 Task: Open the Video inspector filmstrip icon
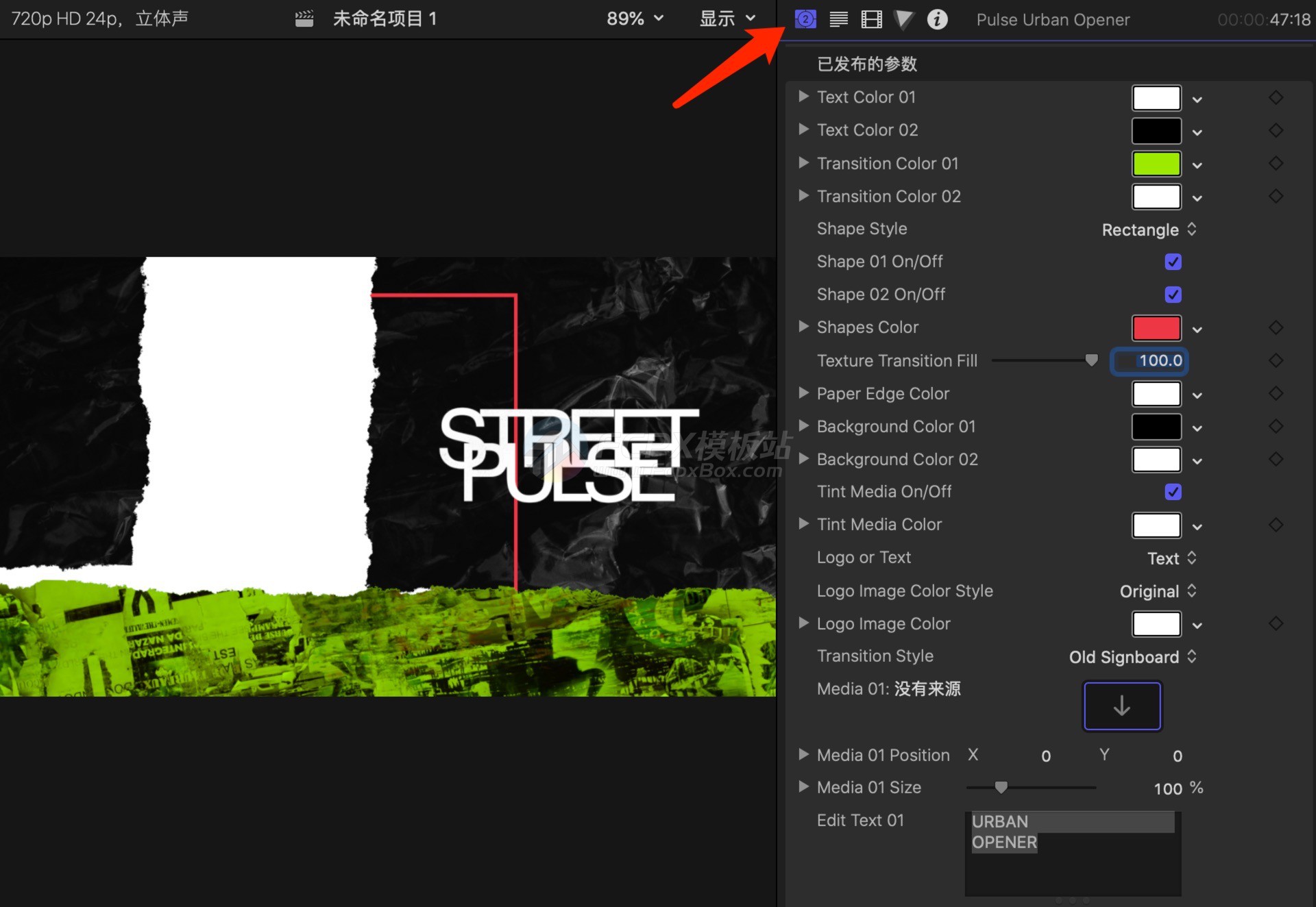click(x=871, y=19)
